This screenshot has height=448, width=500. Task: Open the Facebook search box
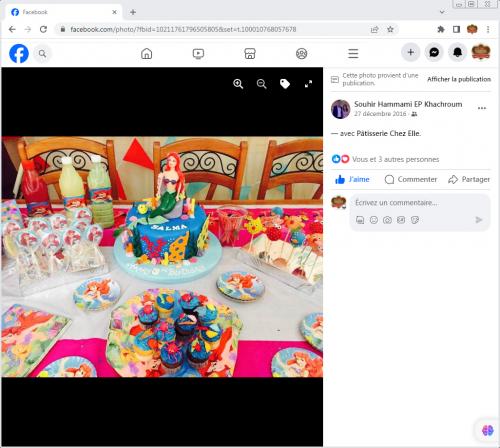[x=42, y=53]
